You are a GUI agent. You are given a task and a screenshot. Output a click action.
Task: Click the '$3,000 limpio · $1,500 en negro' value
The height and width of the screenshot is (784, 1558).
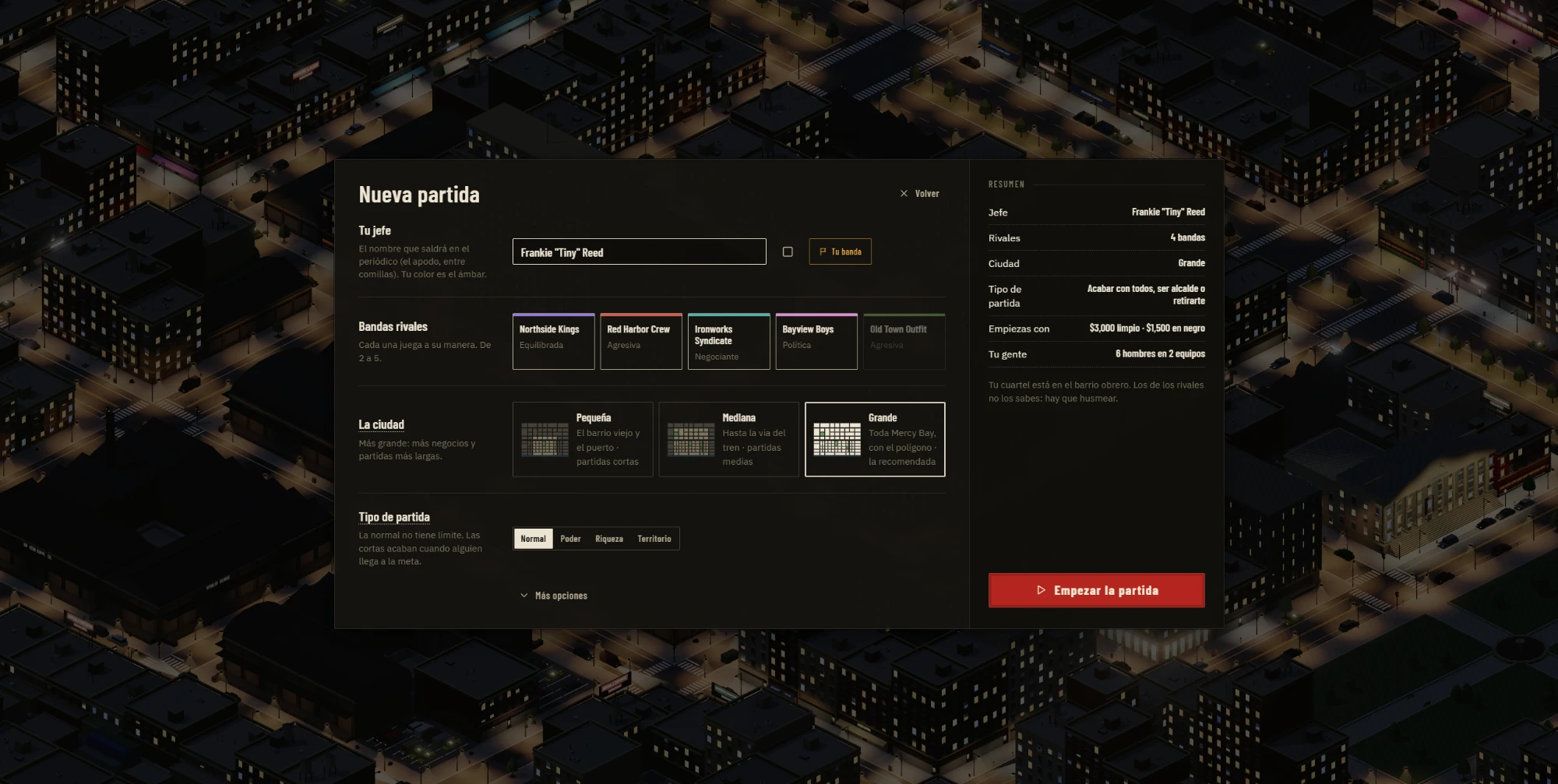1147,328
